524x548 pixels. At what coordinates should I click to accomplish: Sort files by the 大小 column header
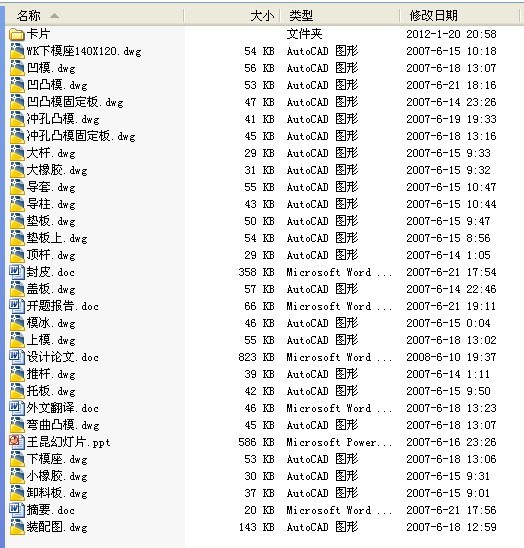[x=231, y=16]
